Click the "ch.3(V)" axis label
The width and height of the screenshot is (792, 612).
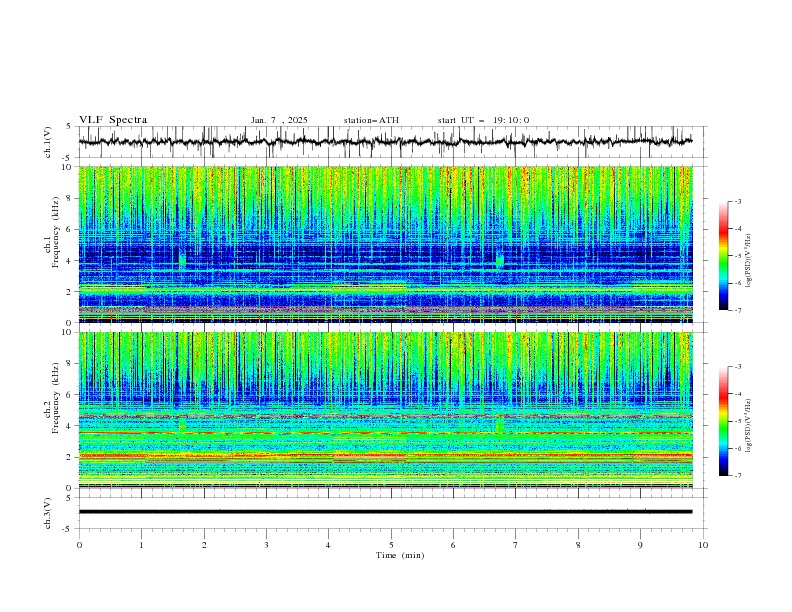[48, 513]
